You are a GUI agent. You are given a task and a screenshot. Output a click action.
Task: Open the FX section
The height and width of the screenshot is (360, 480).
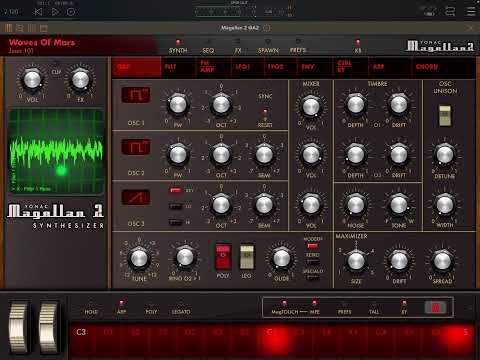click(238, 47)
